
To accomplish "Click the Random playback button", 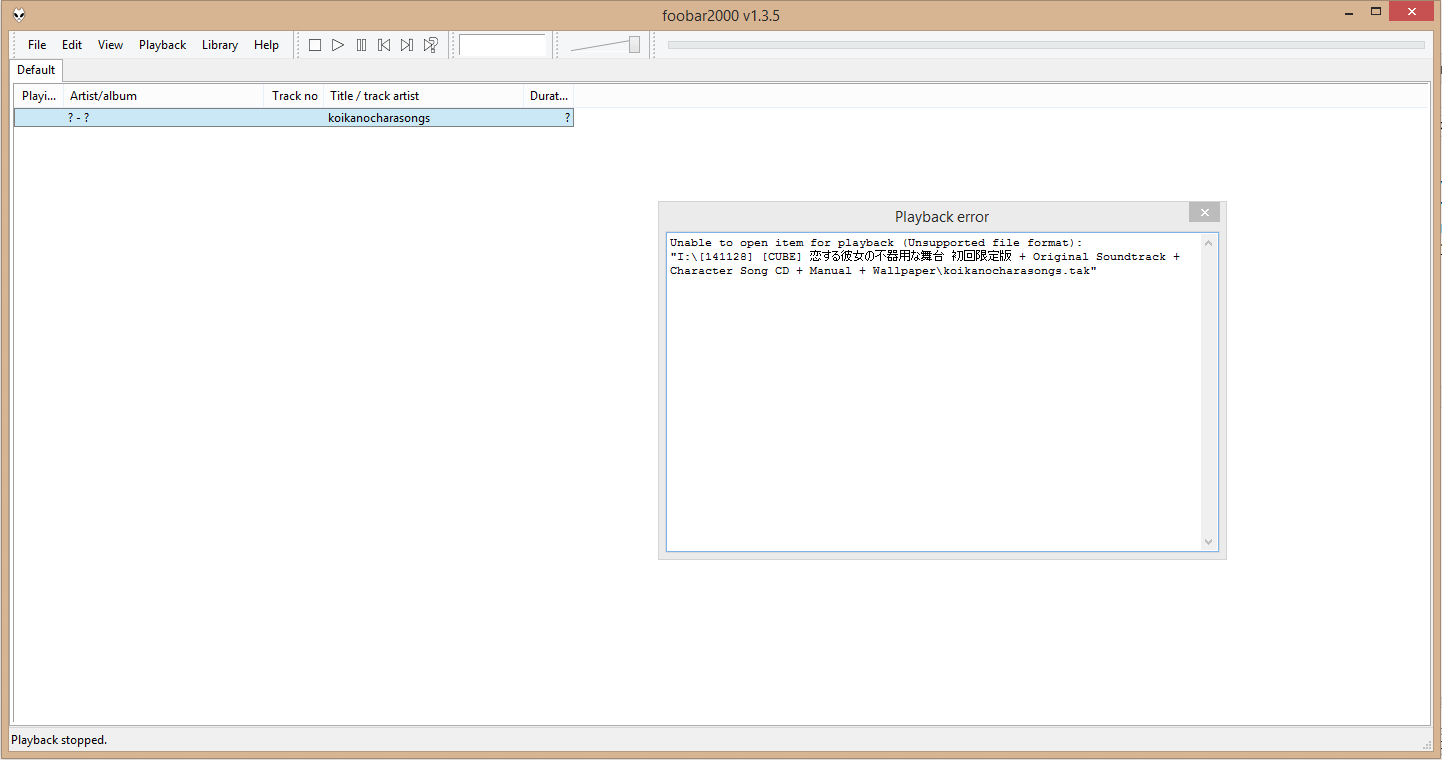I will pyautogui.click(x=430, y=45).
